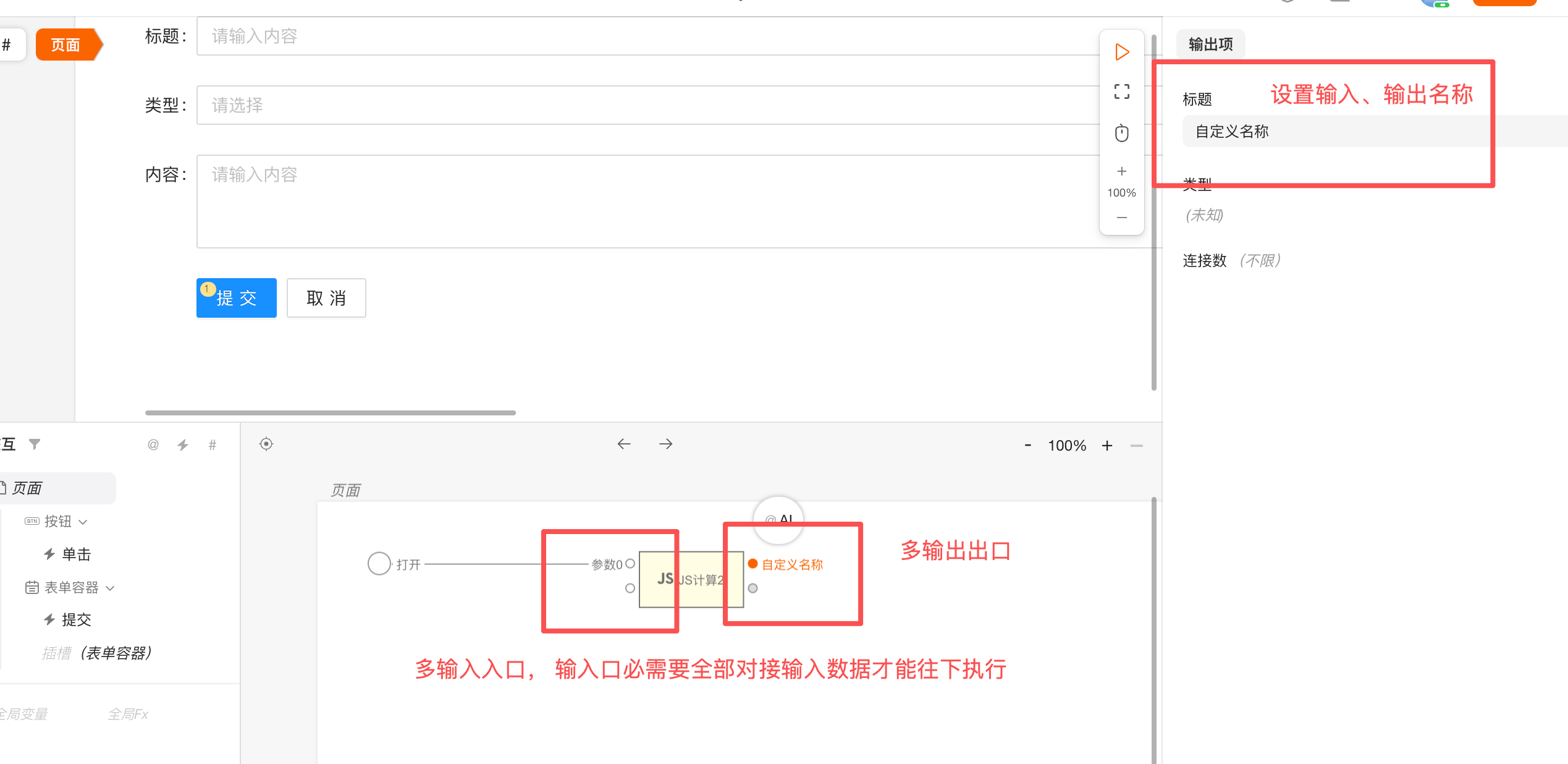Collapse the 表单容器 tree node
Screen dimensions: 1568x764
click(111, 588)
